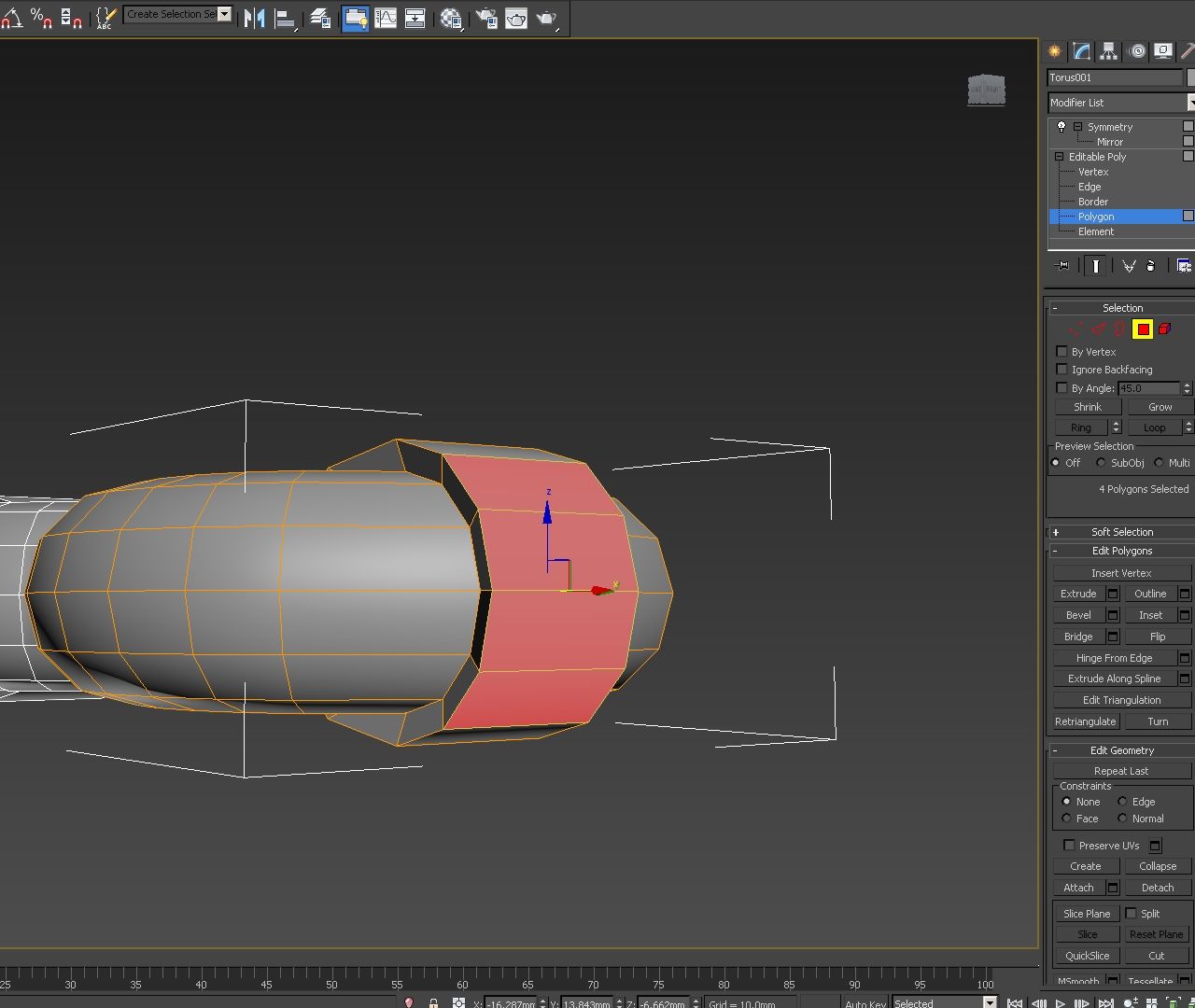Select the Face constraint radio button
1195x1008 pixels.
coord(1066,819)
